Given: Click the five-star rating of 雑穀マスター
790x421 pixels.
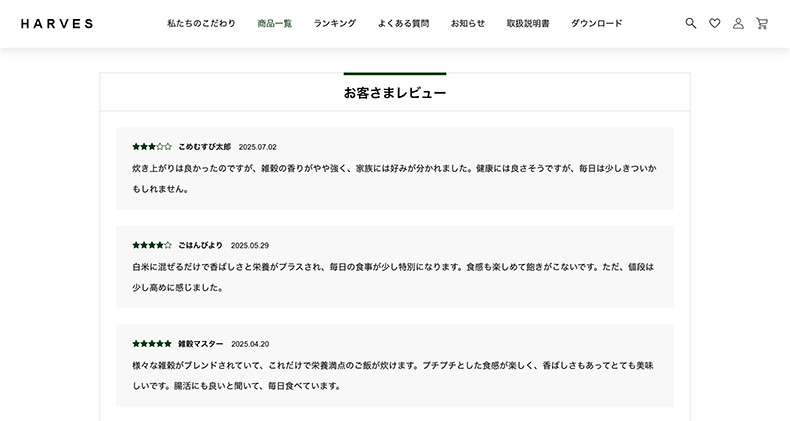Looking at the screenshot, I should (x=152, y=344).
